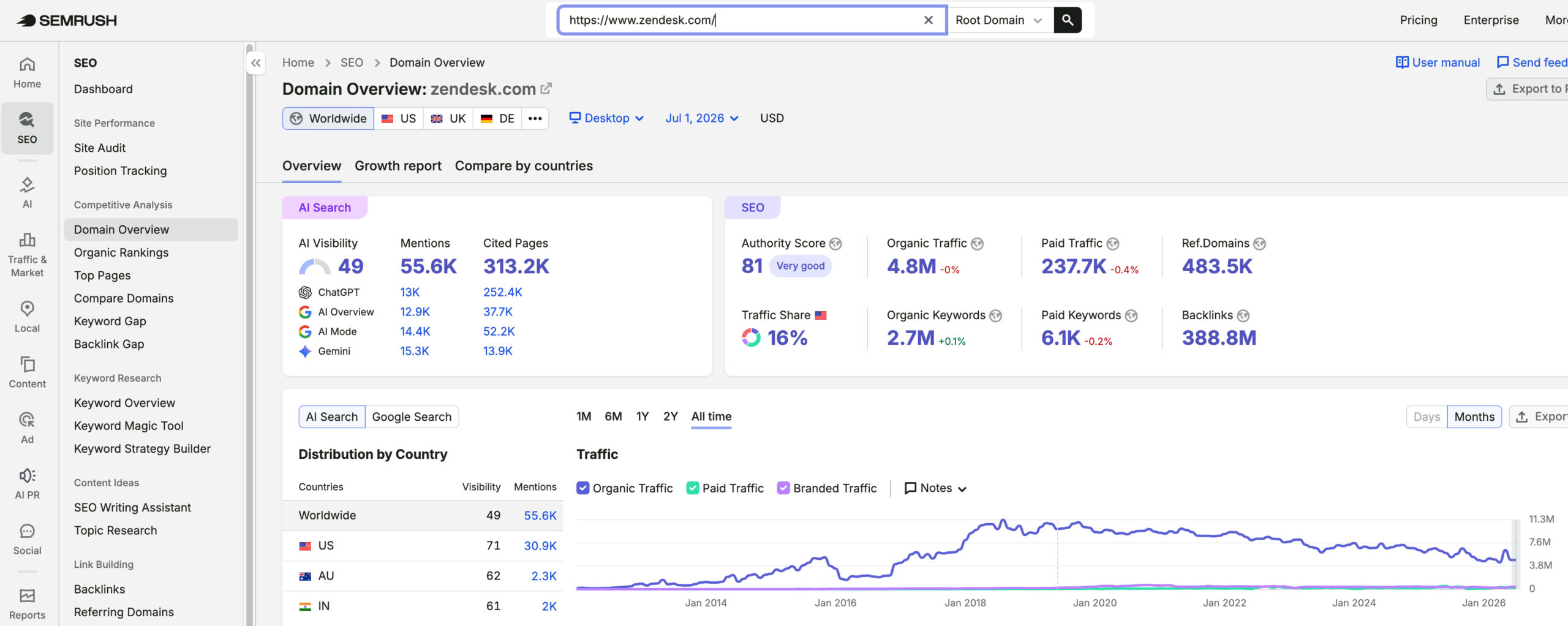
Task: Click the Gemini icon row
Action: click(305, 351)
